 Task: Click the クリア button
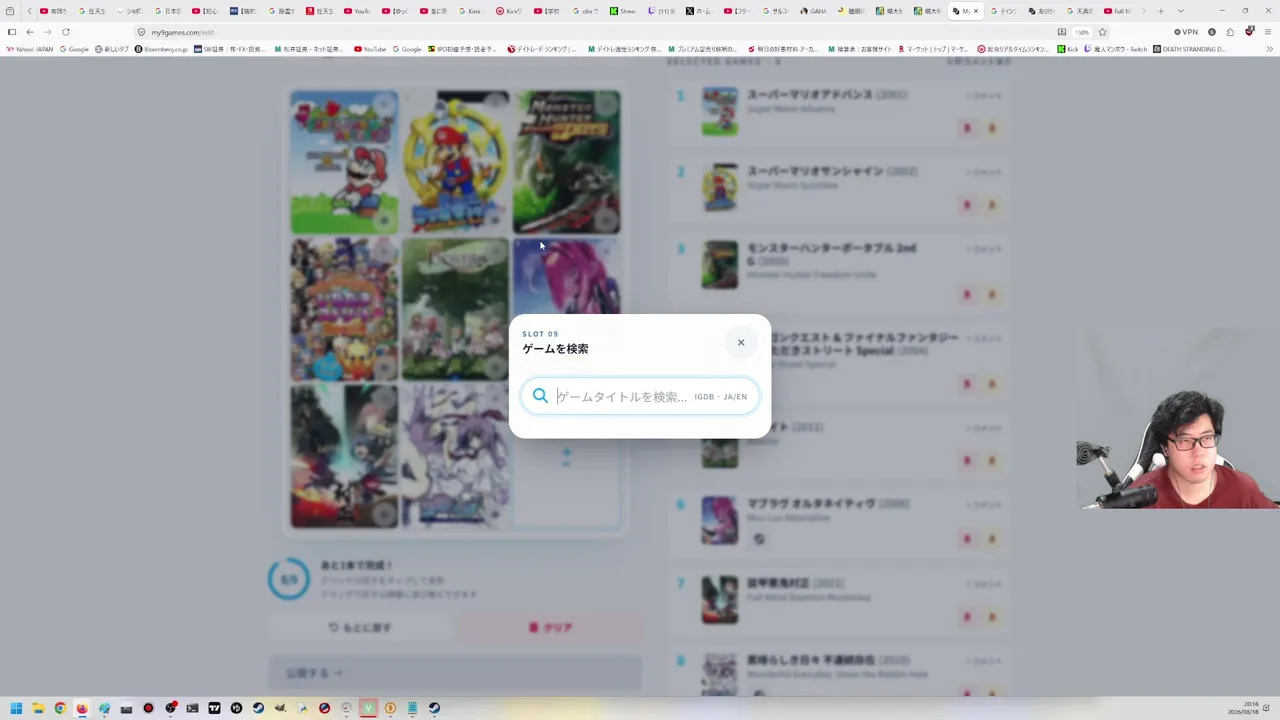point(549,627)
